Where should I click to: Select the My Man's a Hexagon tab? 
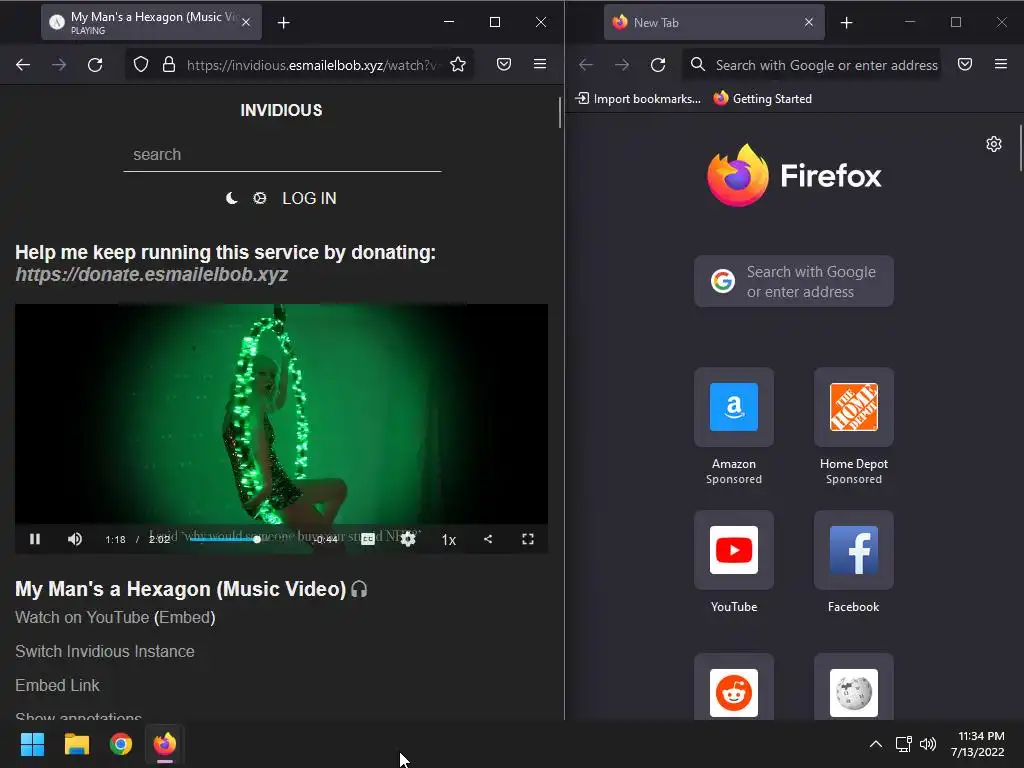[x=152, y=22]
